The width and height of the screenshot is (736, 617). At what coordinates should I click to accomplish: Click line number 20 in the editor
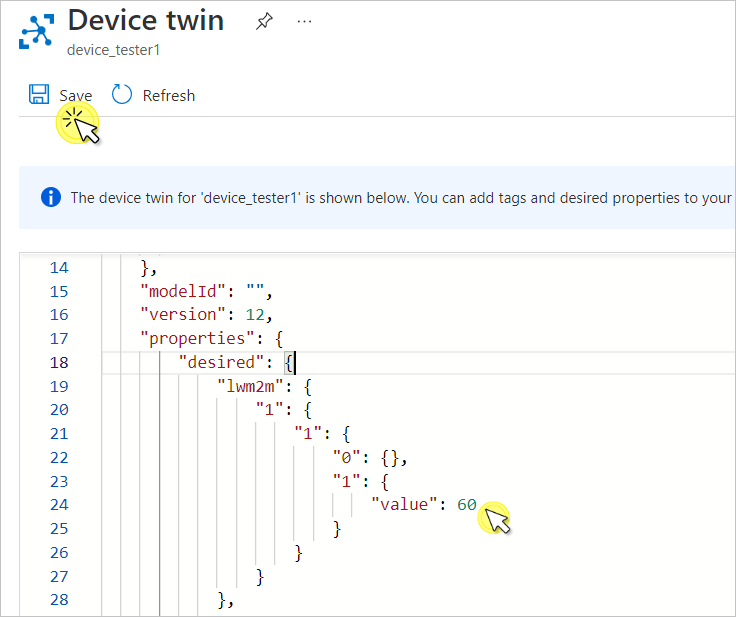point(59,410)
